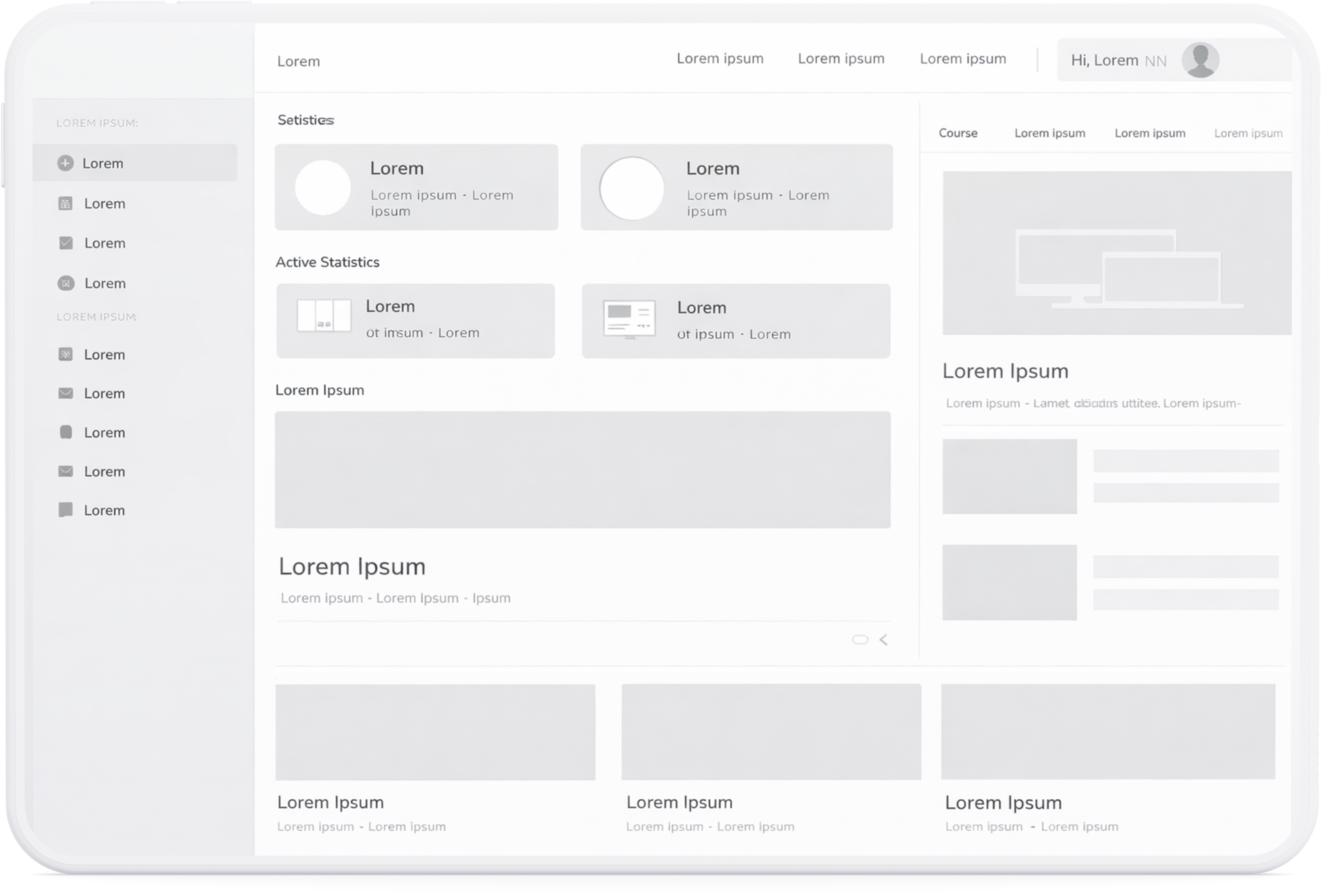The image size is (1322, 896).
Task: Click the left chevron arrow below Lorem Ipsum section
Action: (884, 640)
